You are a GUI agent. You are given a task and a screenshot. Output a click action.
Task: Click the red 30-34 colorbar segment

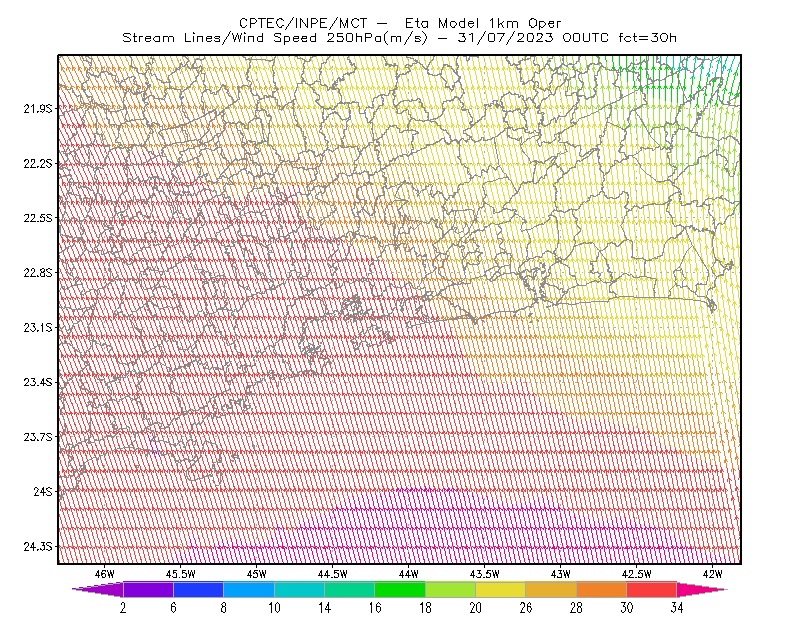(x=652, y=589)
